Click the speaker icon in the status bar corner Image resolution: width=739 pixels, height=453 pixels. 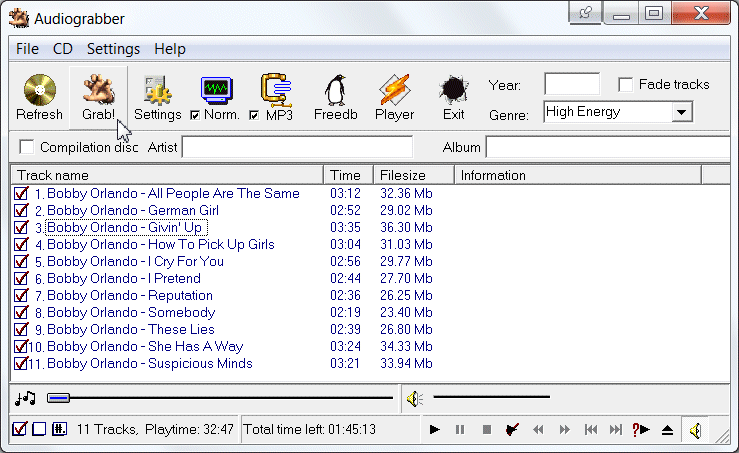coord(696,430)
